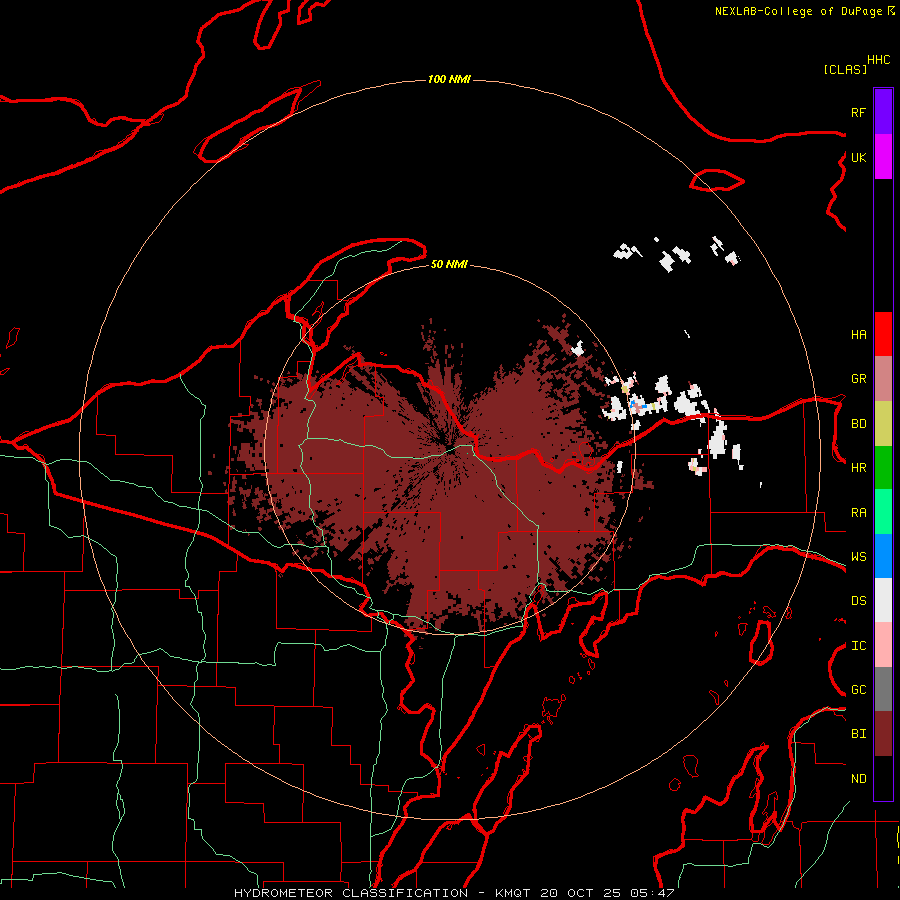Click the 'BD' legend label
The image size is (900, 900).
858,424
